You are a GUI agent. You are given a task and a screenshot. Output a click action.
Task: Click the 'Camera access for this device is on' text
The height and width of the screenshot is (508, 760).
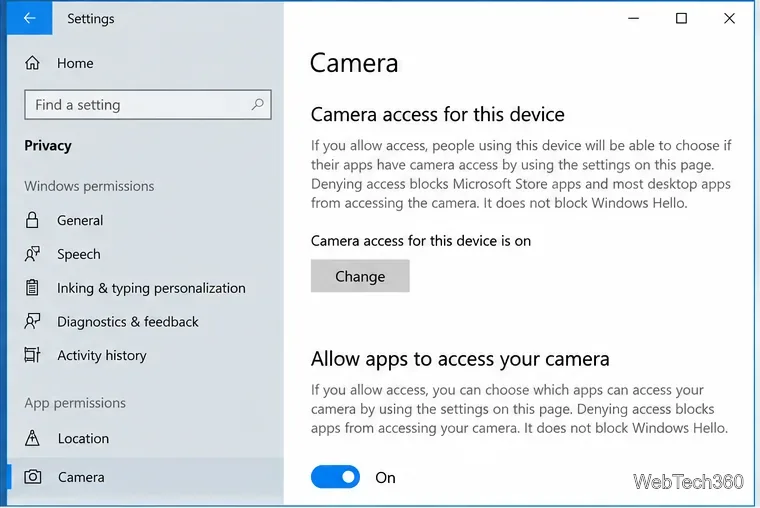421,241
